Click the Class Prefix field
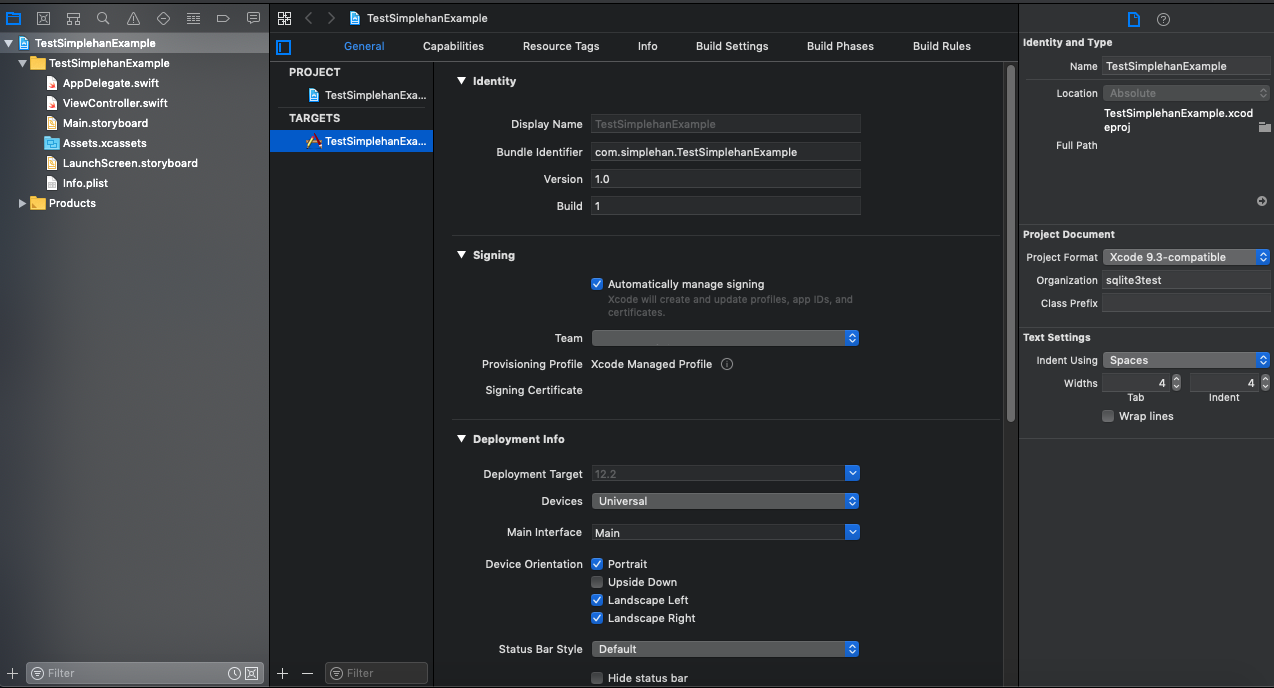 click(x=1186, y=303)
